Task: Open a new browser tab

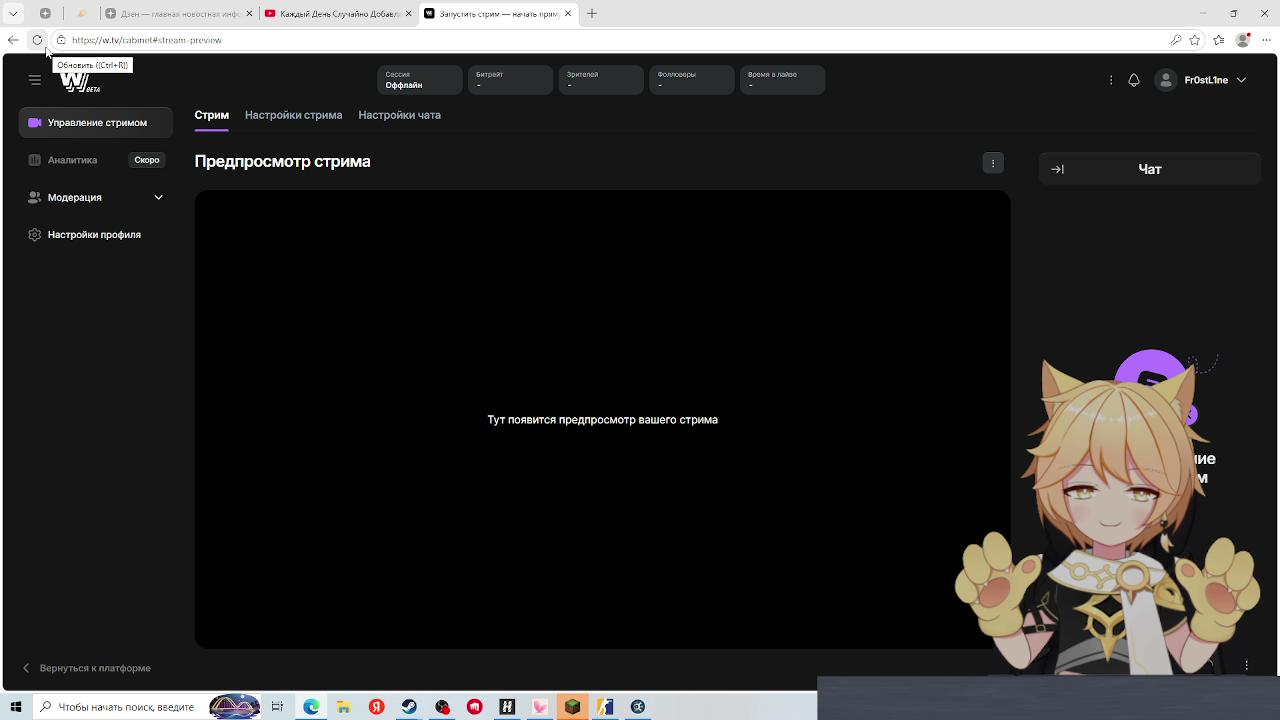Action: (x=592, y=14)
